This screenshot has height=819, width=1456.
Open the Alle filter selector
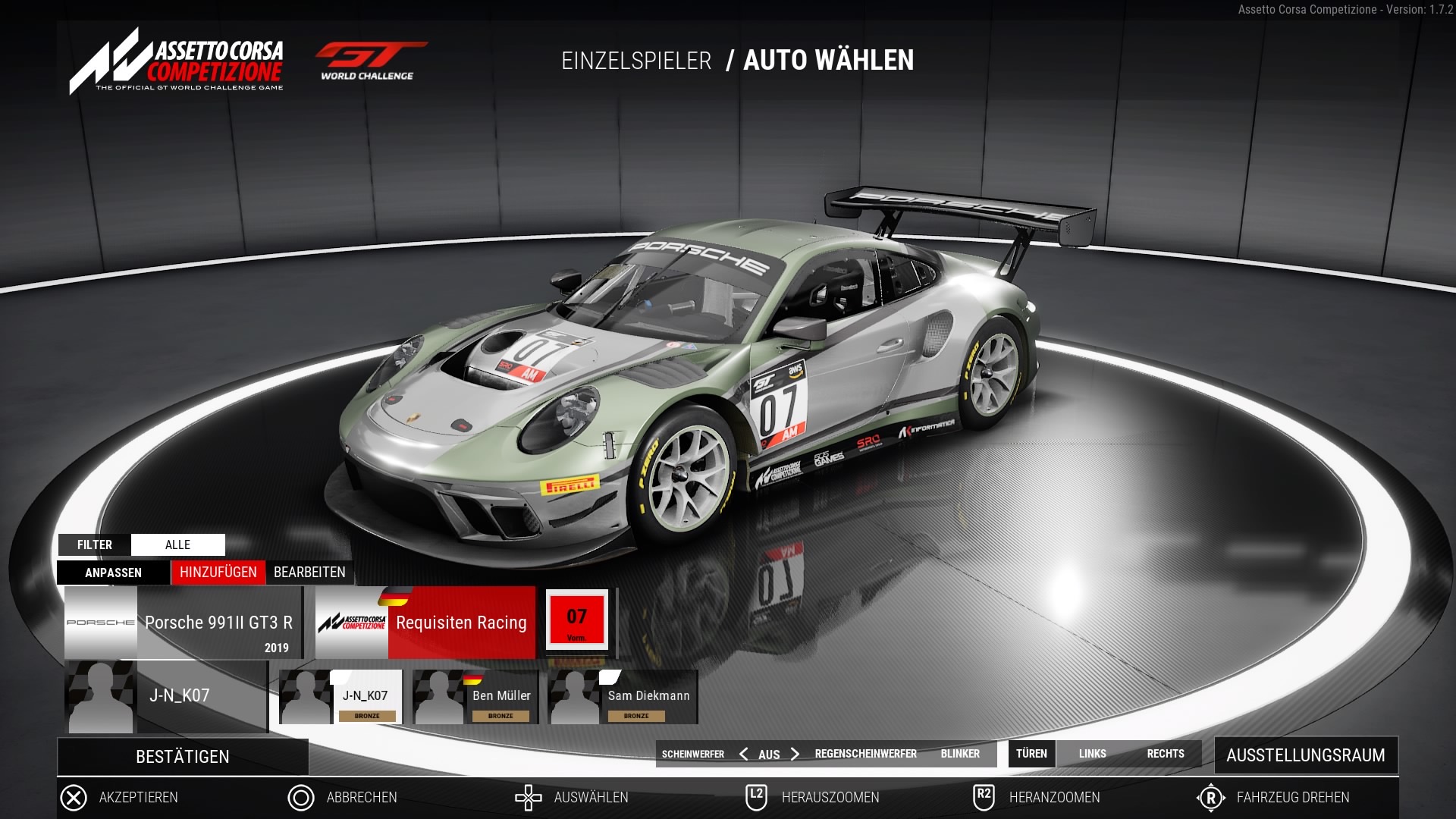(x=177, y=544)
